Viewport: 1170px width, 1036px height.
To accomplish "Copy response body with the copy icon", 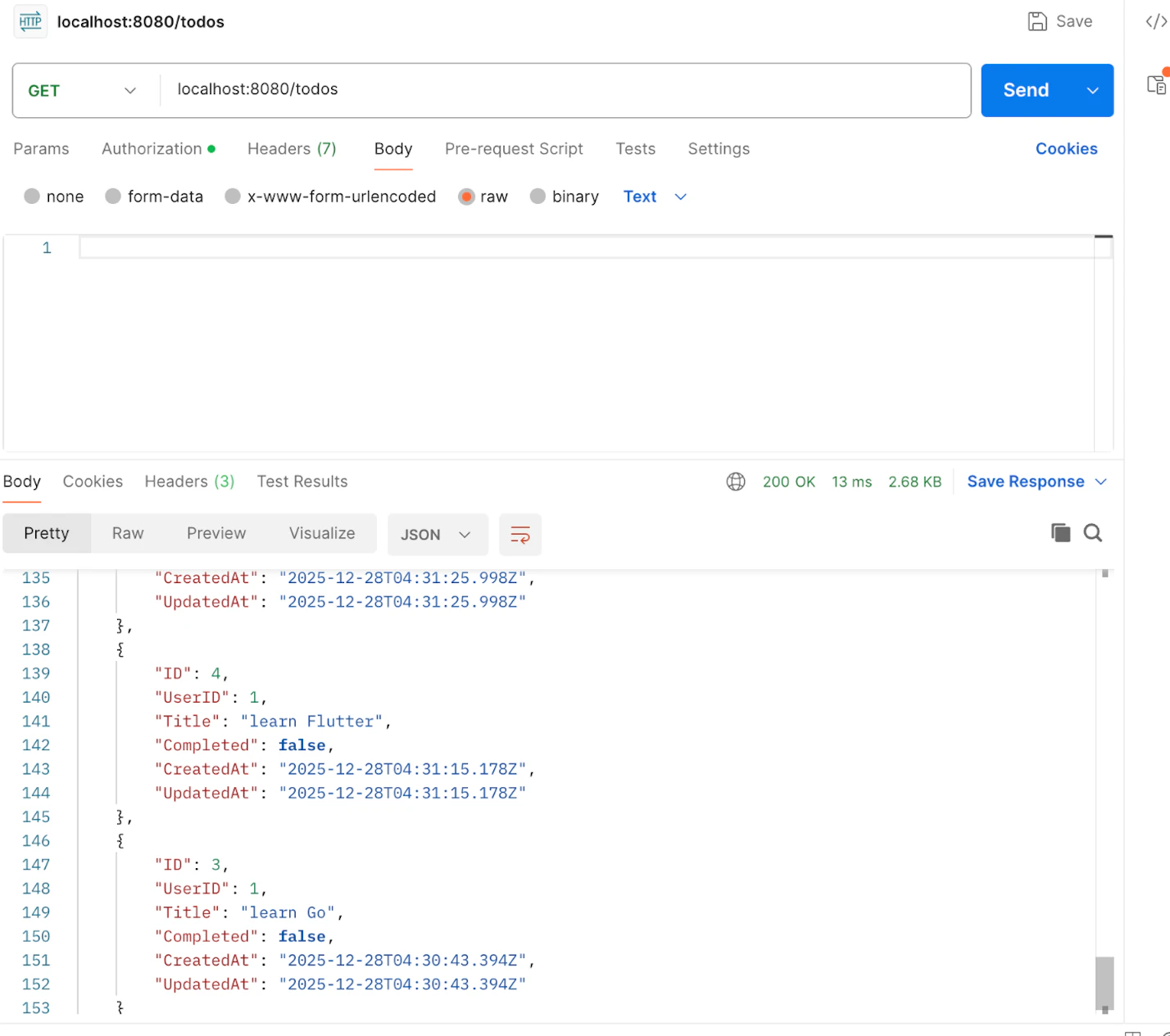I will tap(1060, 533).
